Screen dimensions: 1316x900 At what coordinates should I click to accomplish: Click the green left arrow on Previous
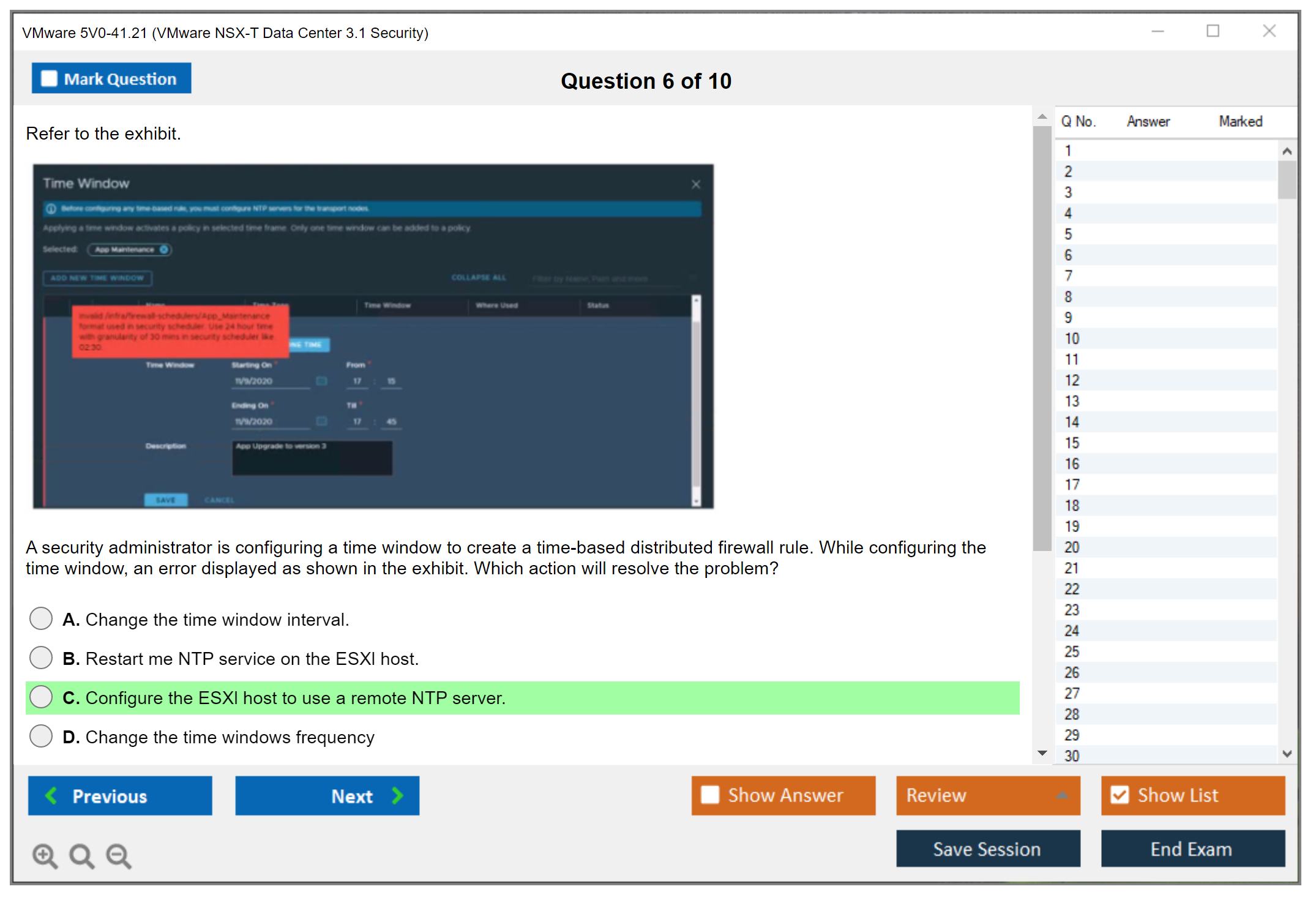tap(51, 795)
